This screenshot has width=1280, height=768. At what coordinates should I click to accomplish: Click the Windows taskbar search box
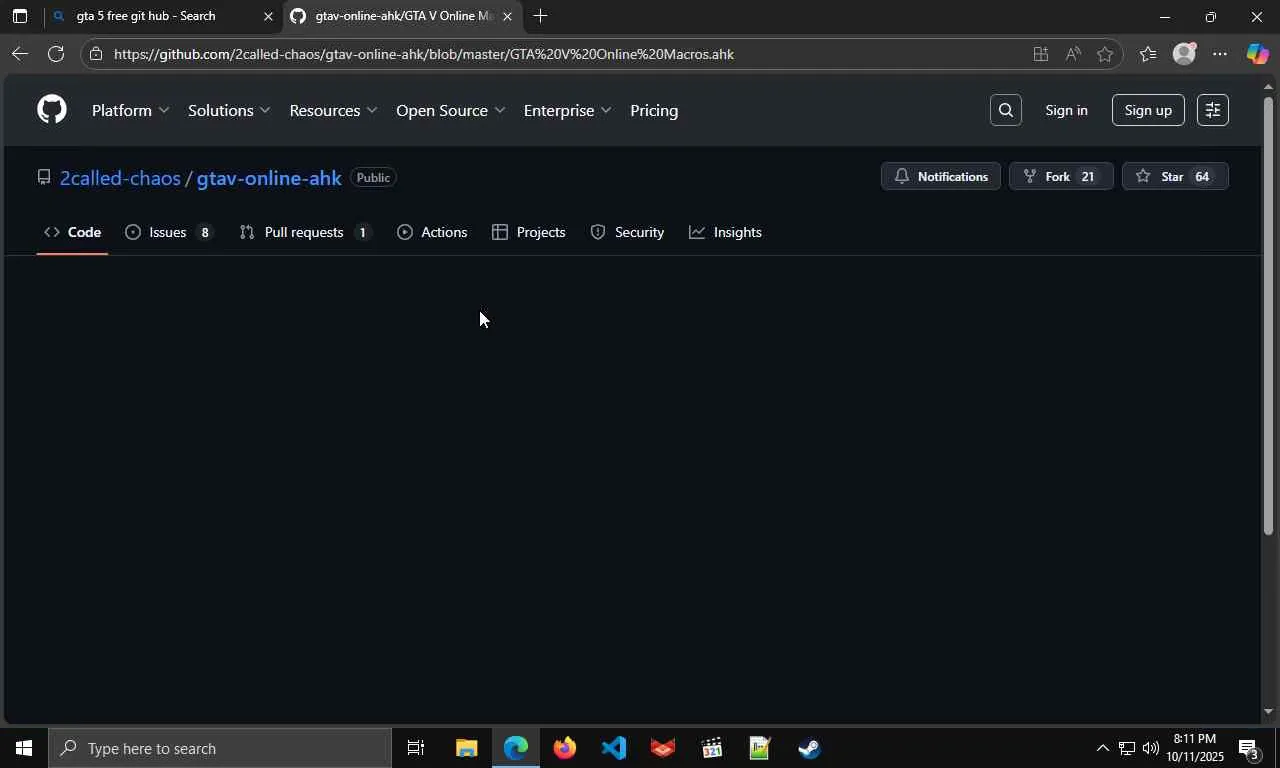pyautogui.click(x=219, y=748)
